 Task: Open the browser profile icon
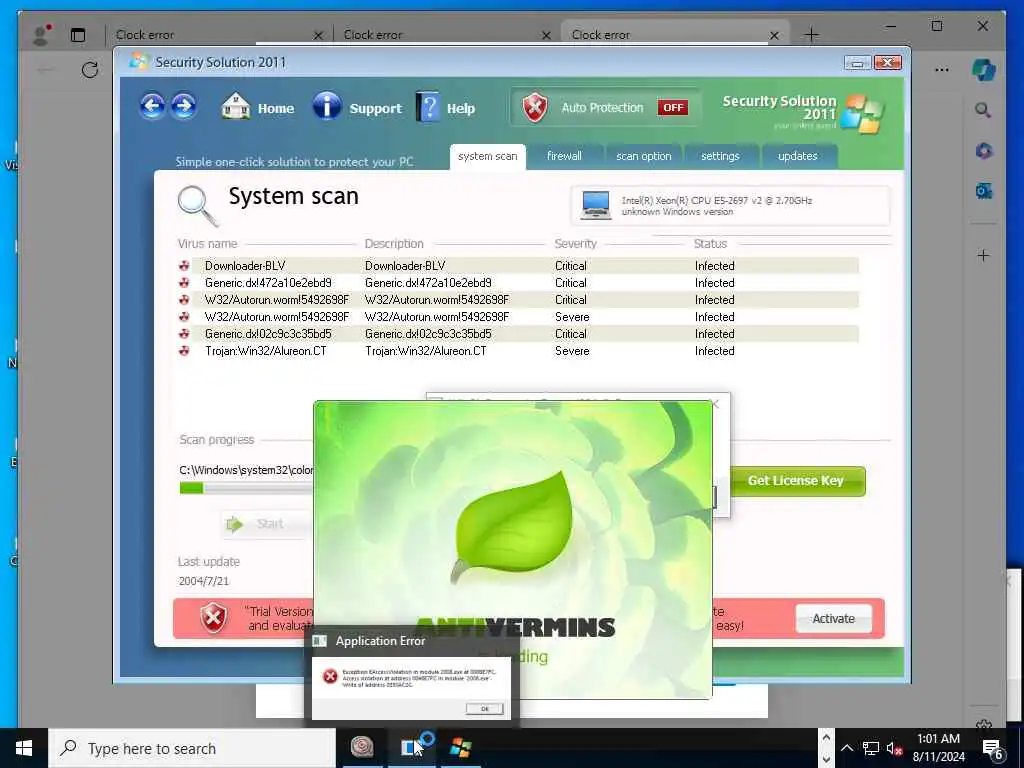[x=42, y=35]
